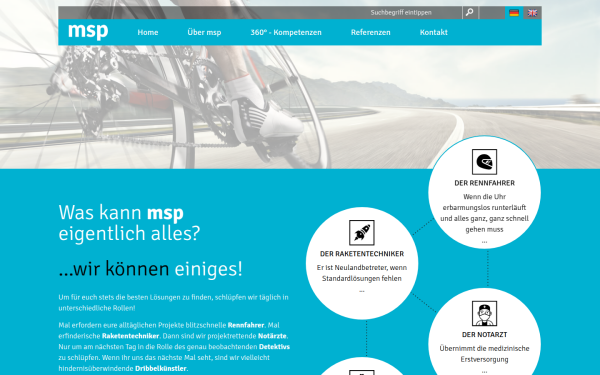Click the DER NOTARZT heading
Image resolution: width=600 pixels, height=375 pixels.
[484, 334]
